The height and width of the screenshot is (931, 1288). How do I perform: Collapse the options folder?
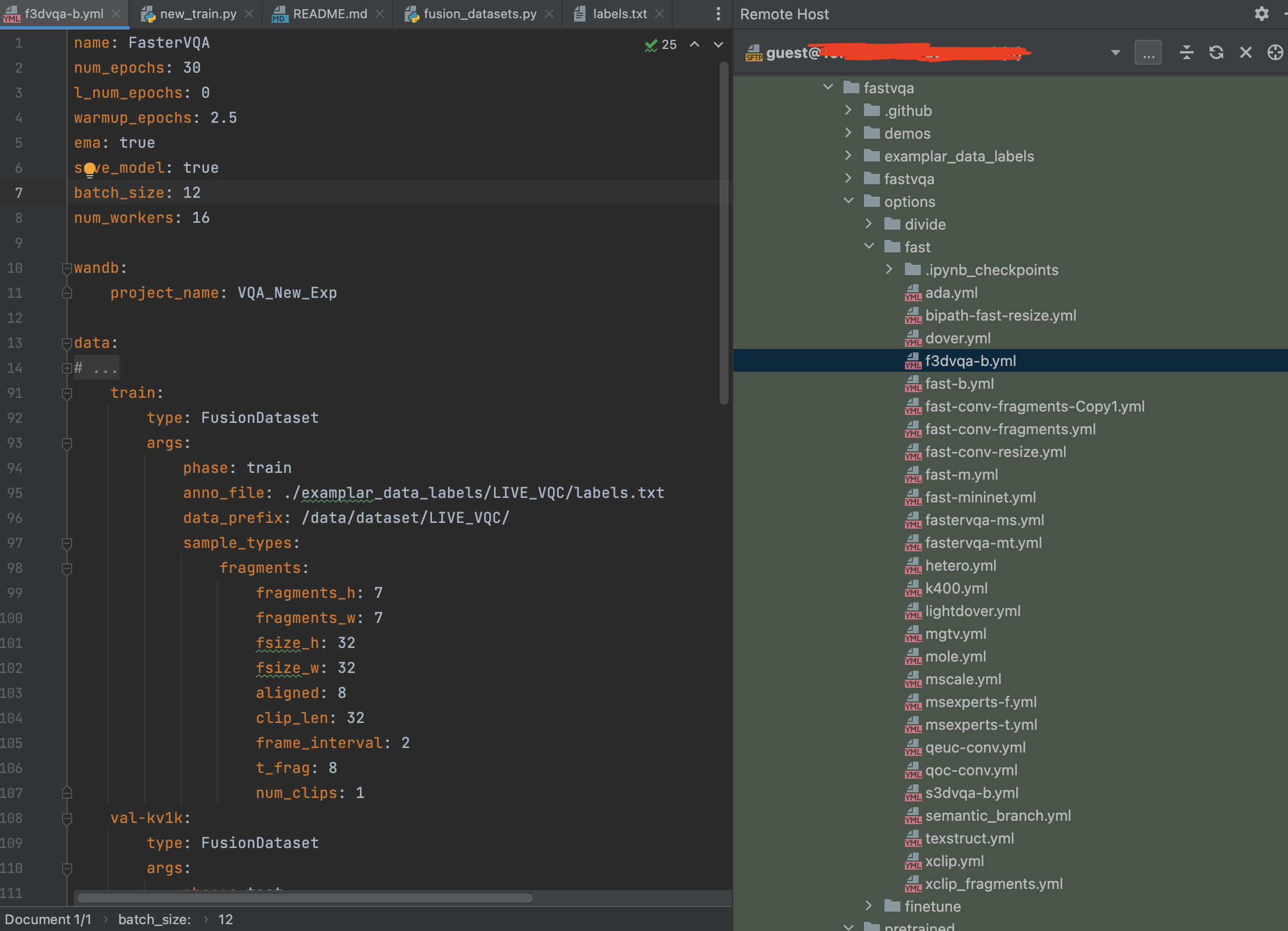[x=849, y=201]
